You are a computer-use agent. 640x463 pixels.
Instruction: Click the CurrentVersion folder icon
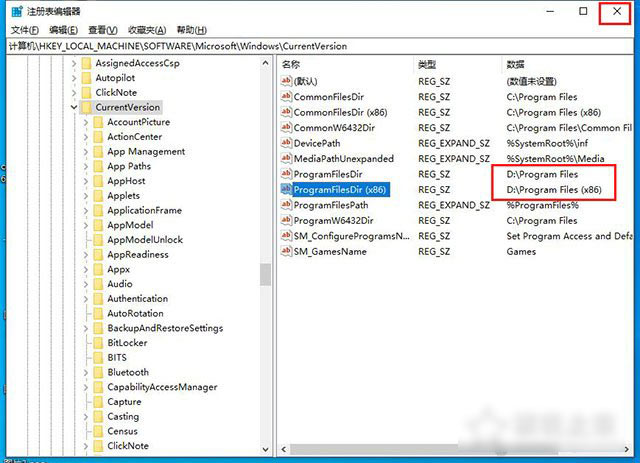87,107
